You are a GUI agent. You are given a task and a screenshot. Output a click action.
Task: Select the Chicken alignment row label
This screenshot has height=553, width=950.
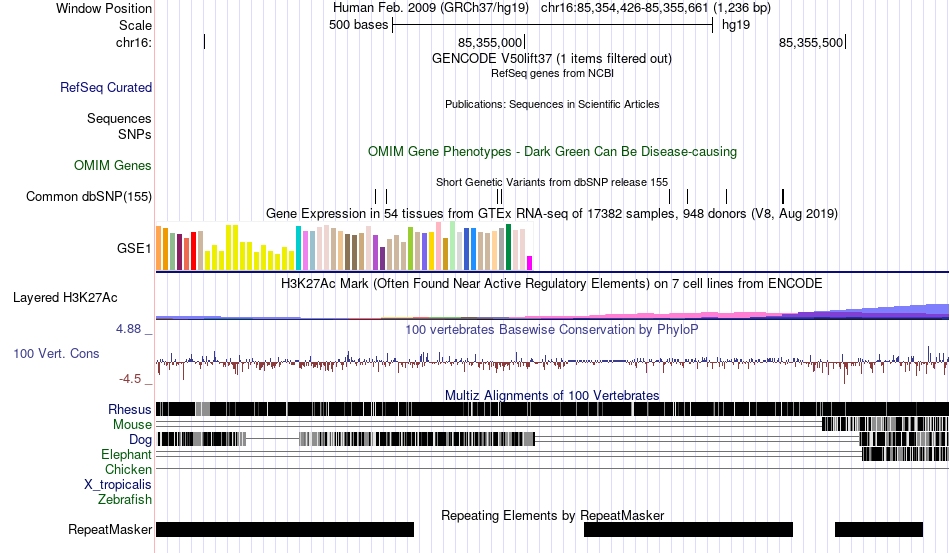click(128, 469)
